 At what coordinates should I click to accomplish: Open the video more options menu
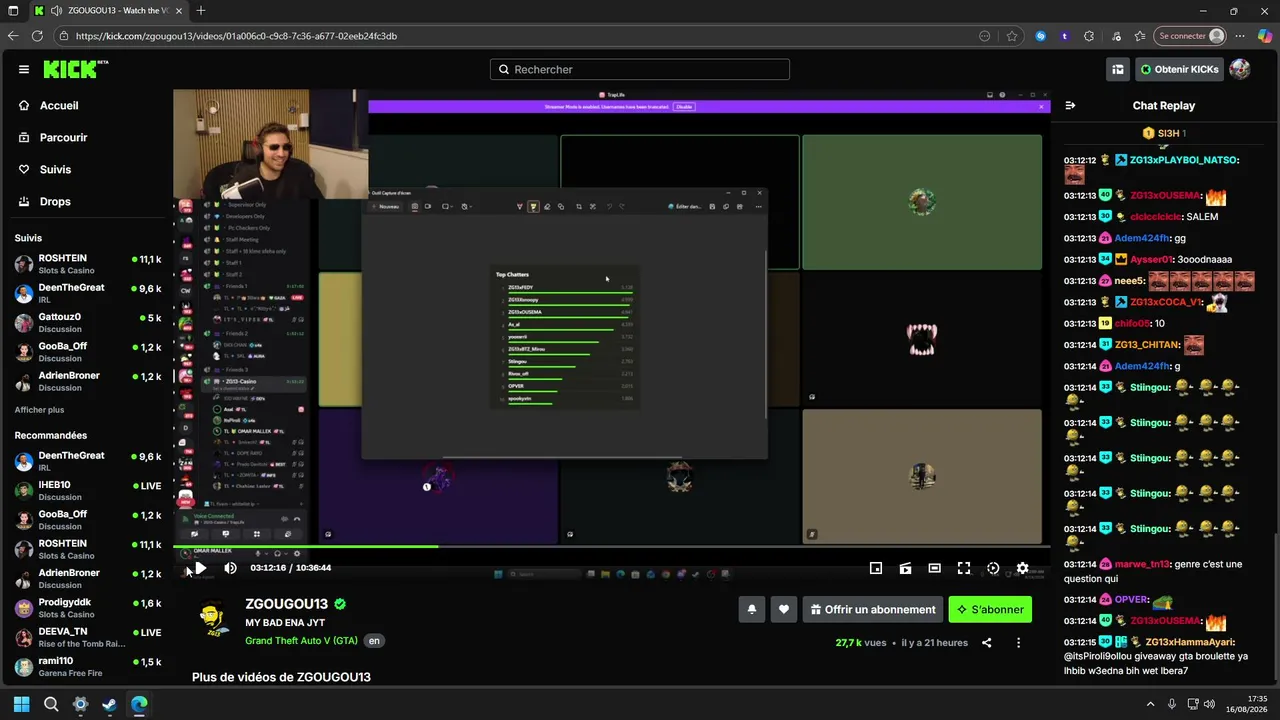click(x=1019, y=643)
